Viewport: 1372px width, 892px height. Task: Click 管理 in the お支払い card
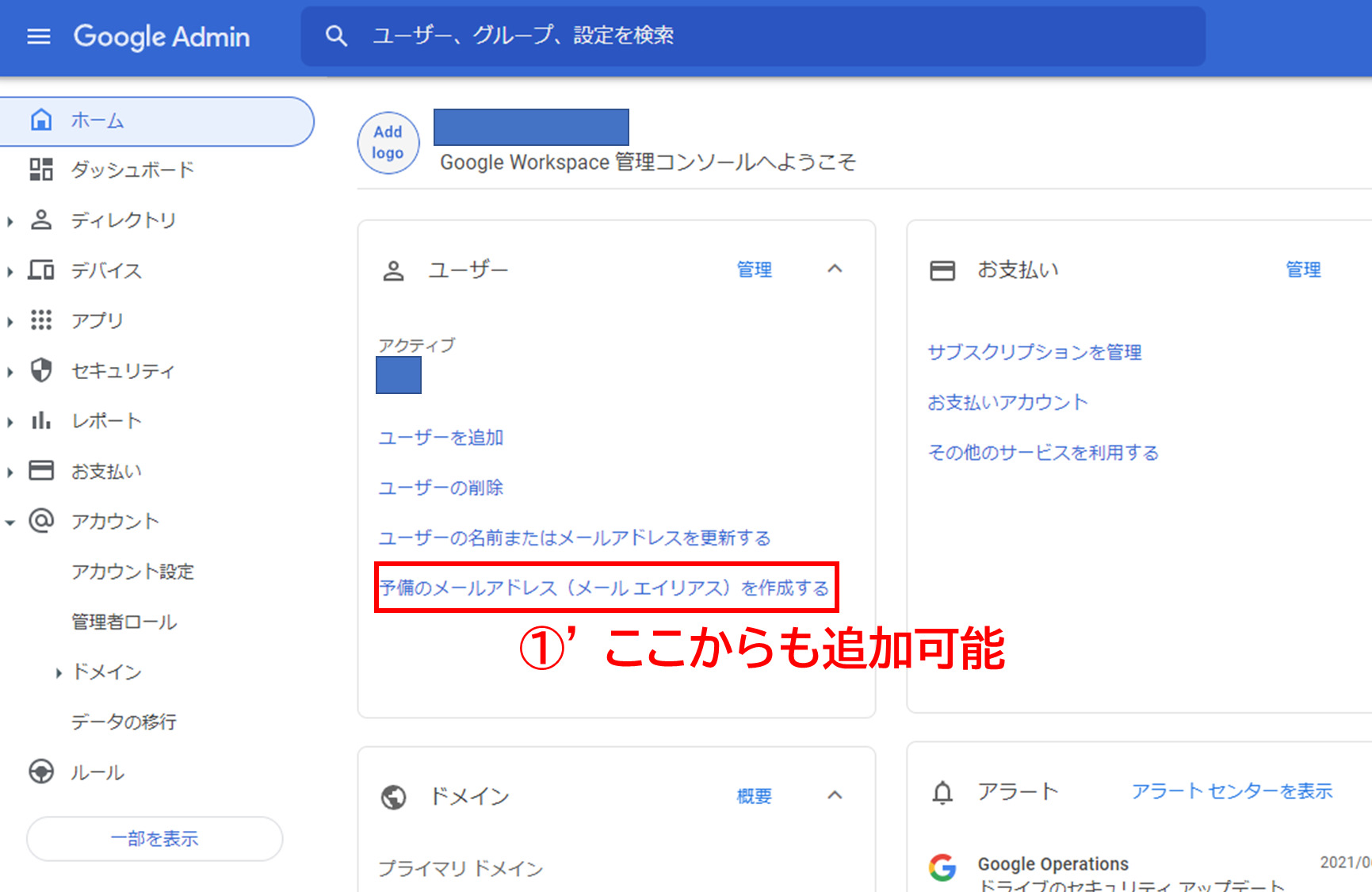(x=1303, y=270)
